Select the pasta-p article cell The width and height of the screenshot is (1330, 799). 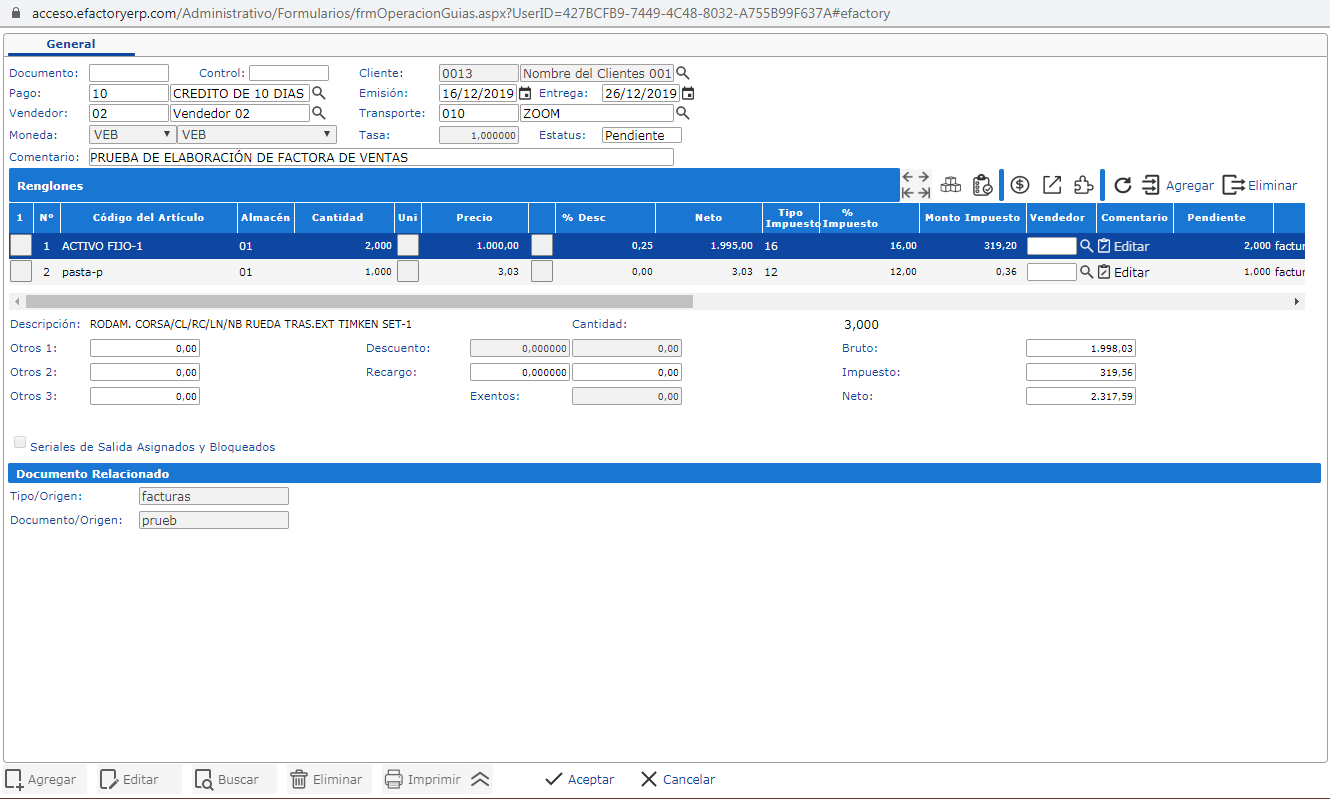coord(149,272)
